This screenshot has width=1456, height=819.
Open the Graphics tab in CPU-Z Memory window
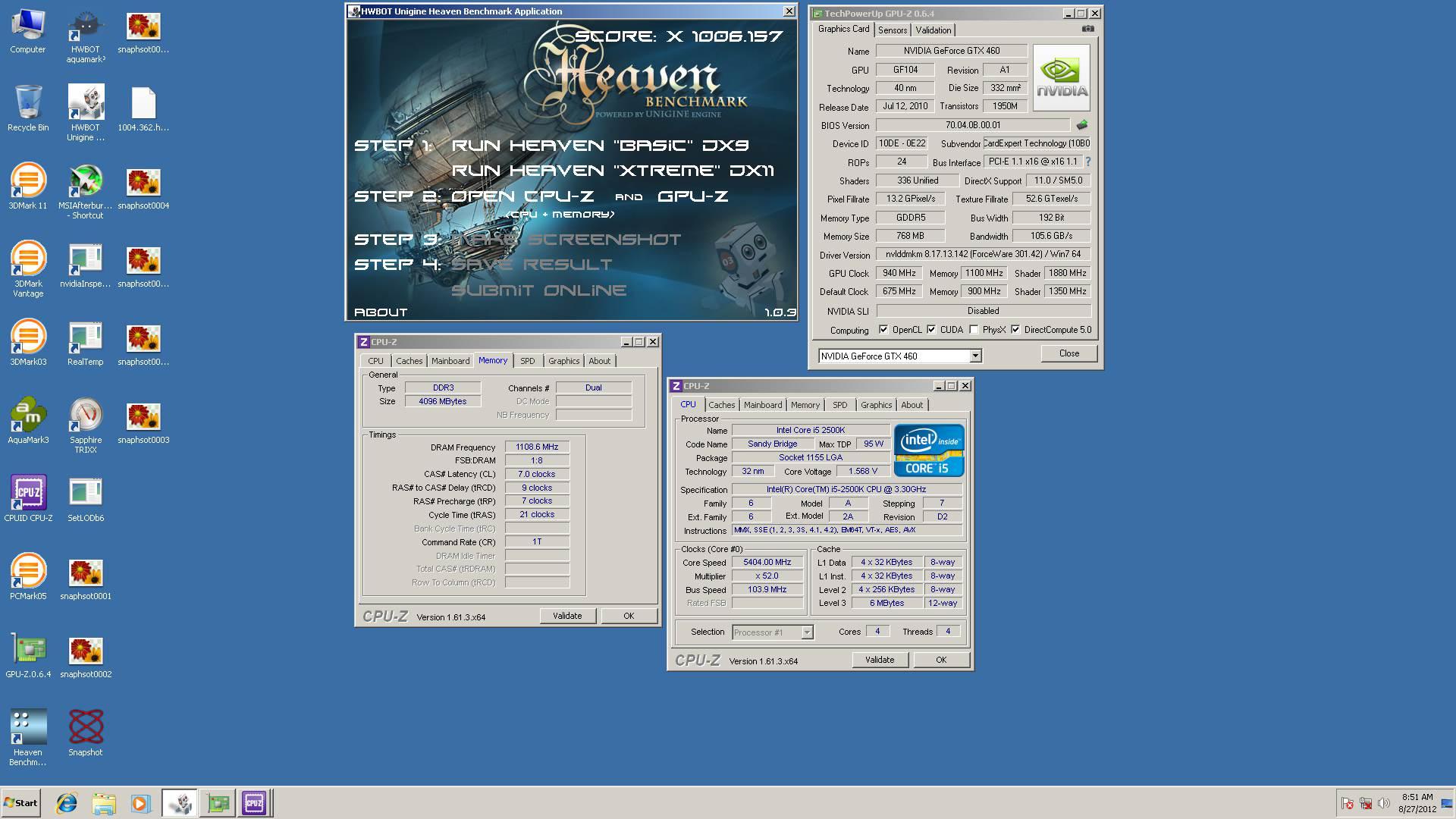tap(564, 361)
